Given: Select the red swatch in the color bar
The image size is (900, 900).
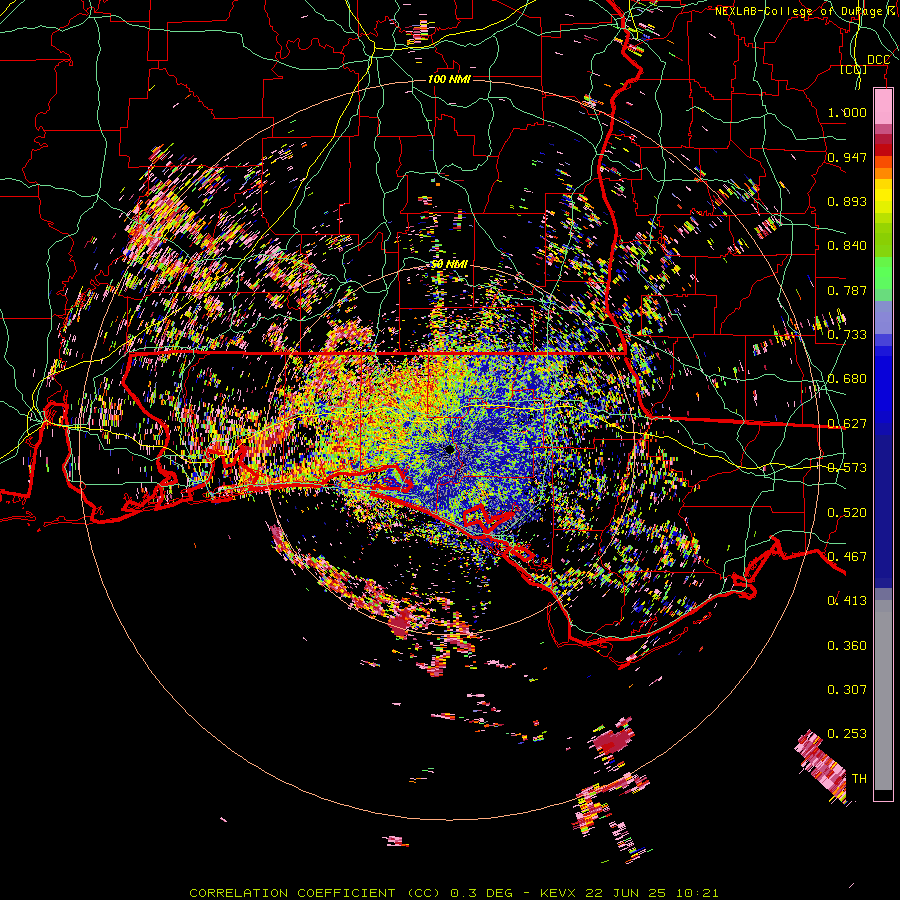Looking at the screenshot, I should (883, 150).
